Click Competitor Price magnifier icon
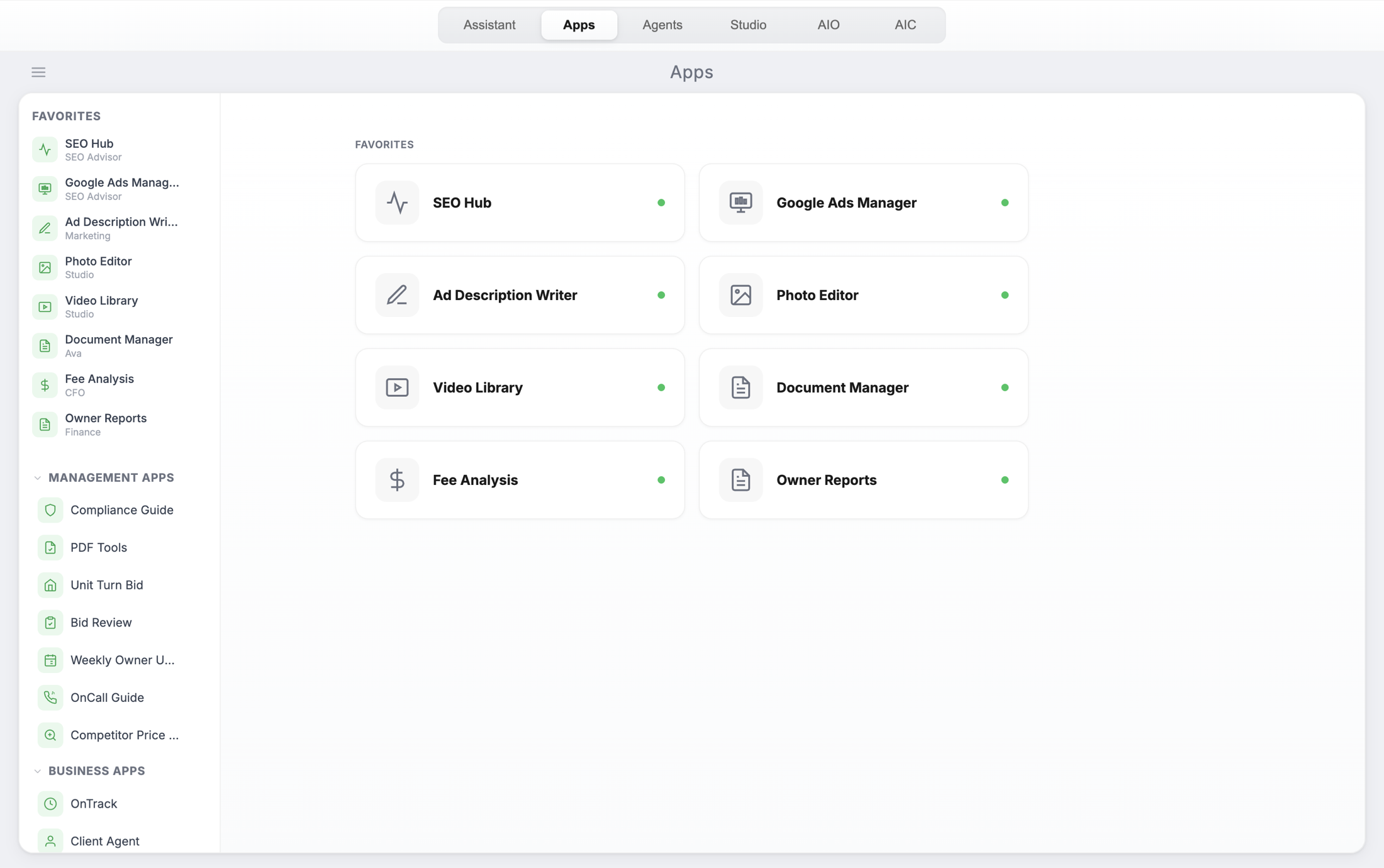This screenshot has width=1384, height=868. [x=50, y=735]
